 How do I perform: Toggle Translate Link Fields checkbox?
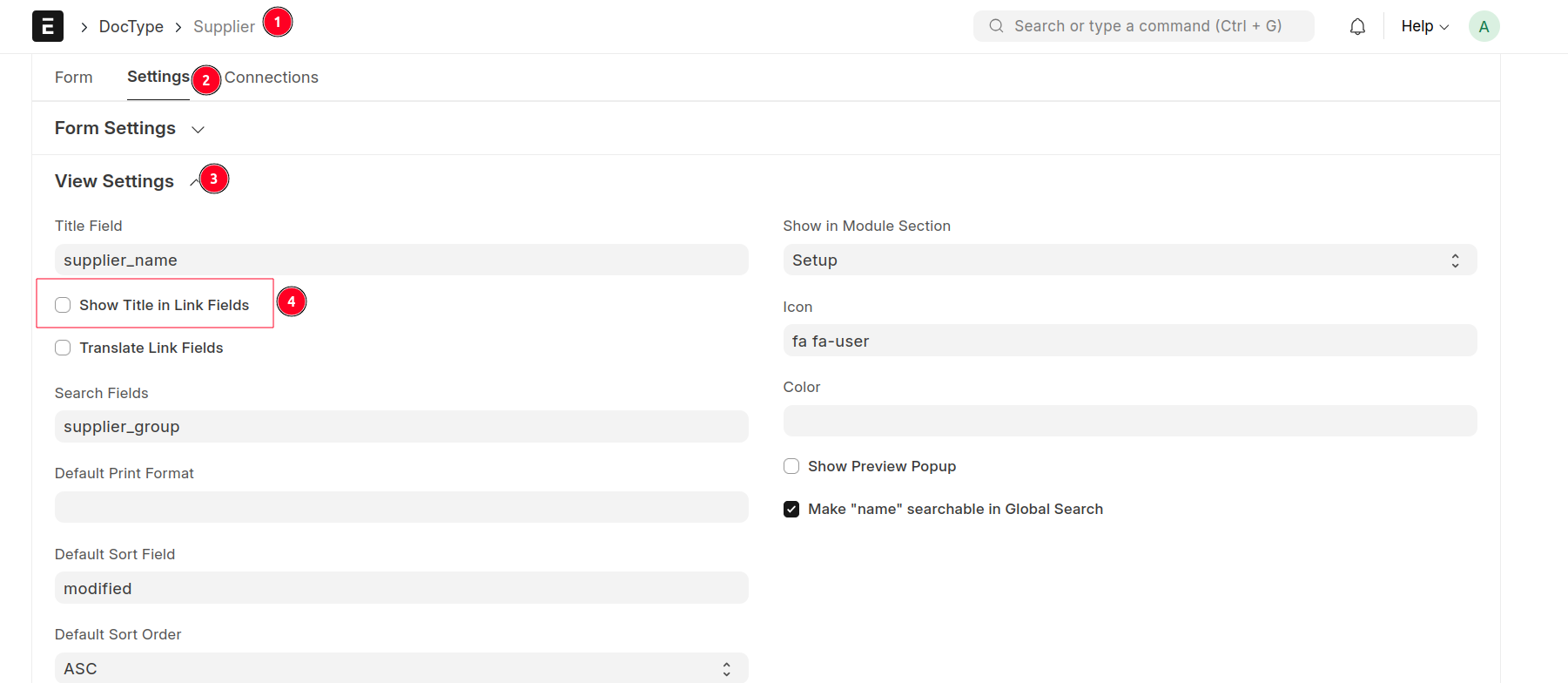click(63, 348)
